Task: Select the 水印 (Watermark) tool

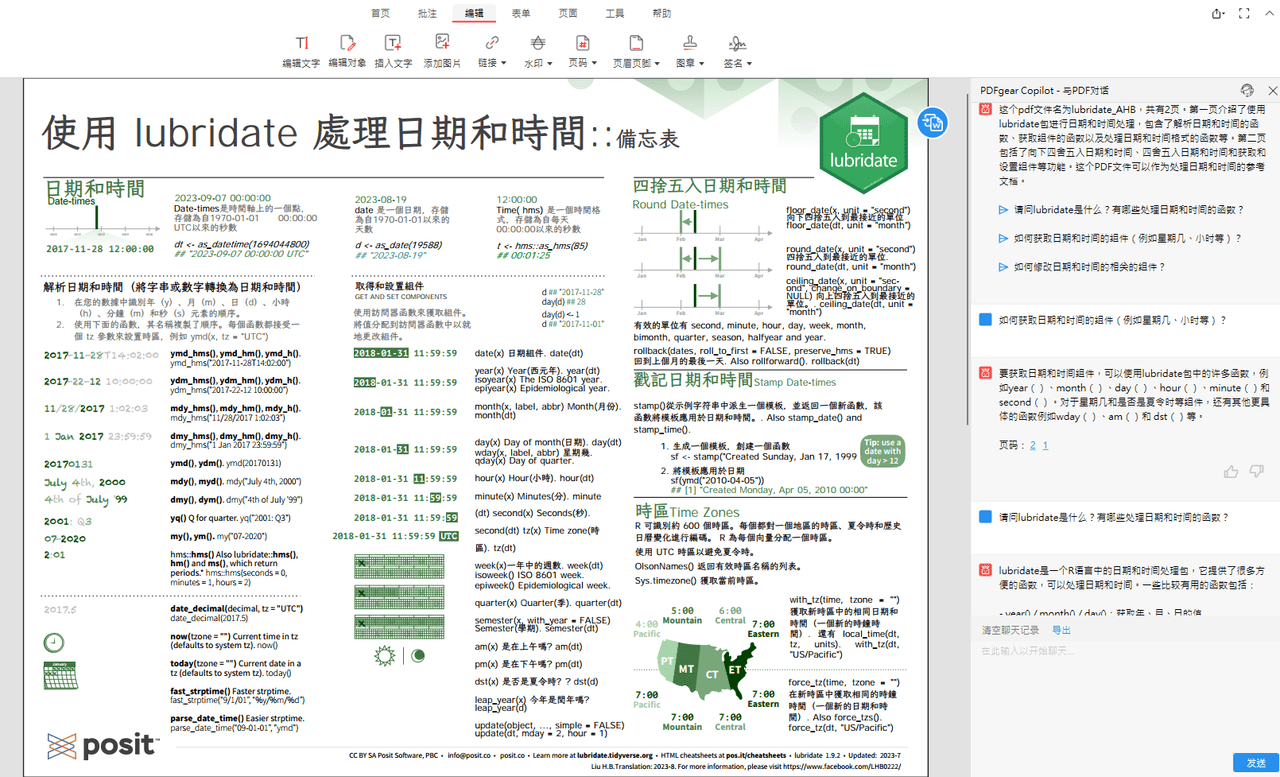Action: (537, 47)
